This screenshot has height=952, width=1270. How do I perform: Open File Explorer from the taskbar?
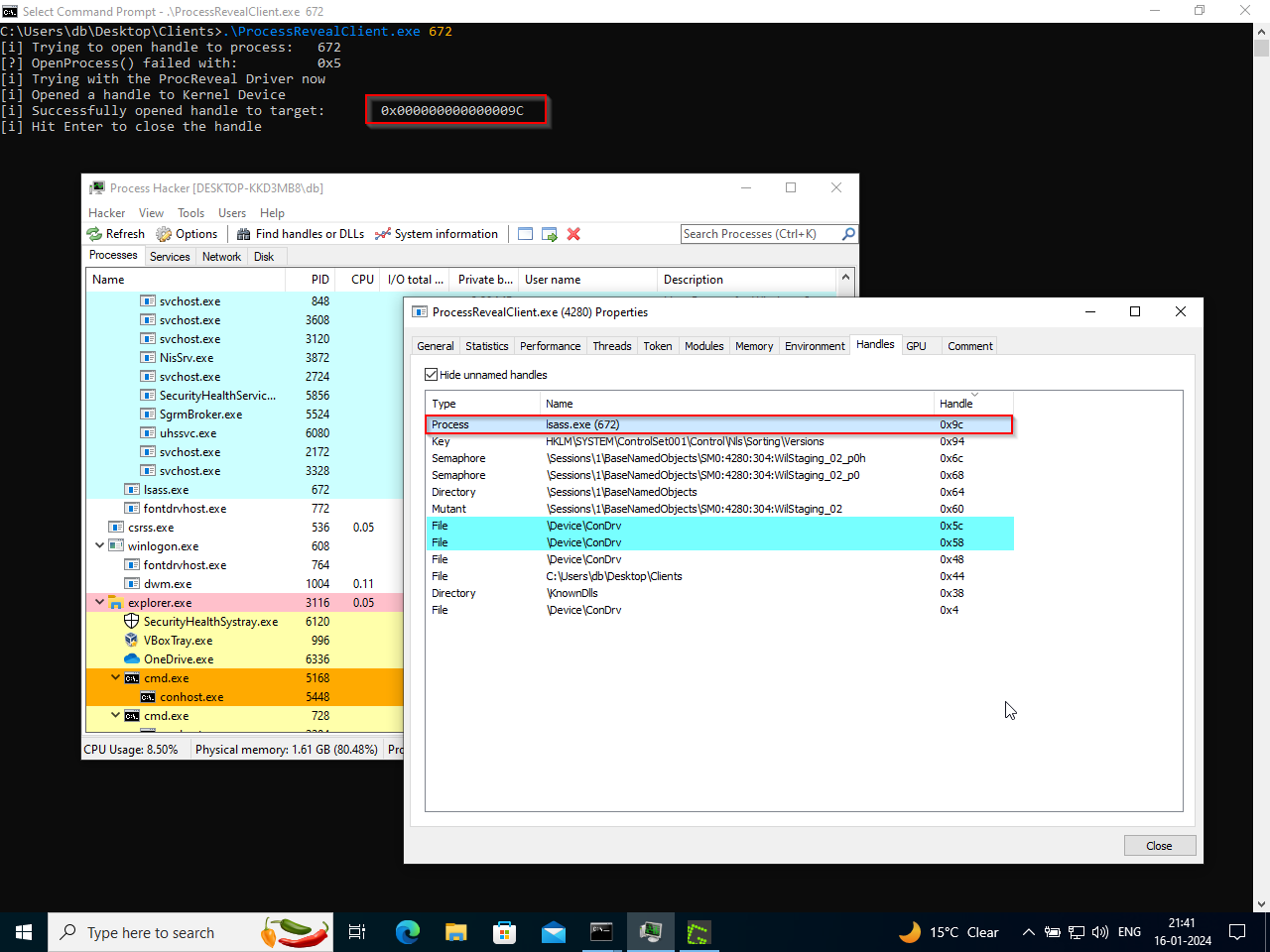tap(455, 932)
